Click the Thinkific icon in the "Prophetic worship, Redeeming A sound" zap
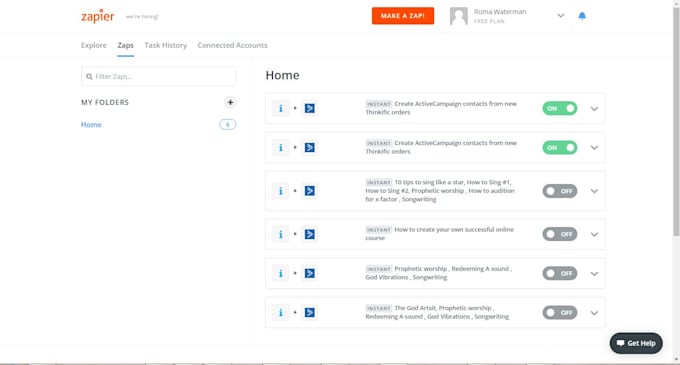680x365 pixels. (281, 273)
